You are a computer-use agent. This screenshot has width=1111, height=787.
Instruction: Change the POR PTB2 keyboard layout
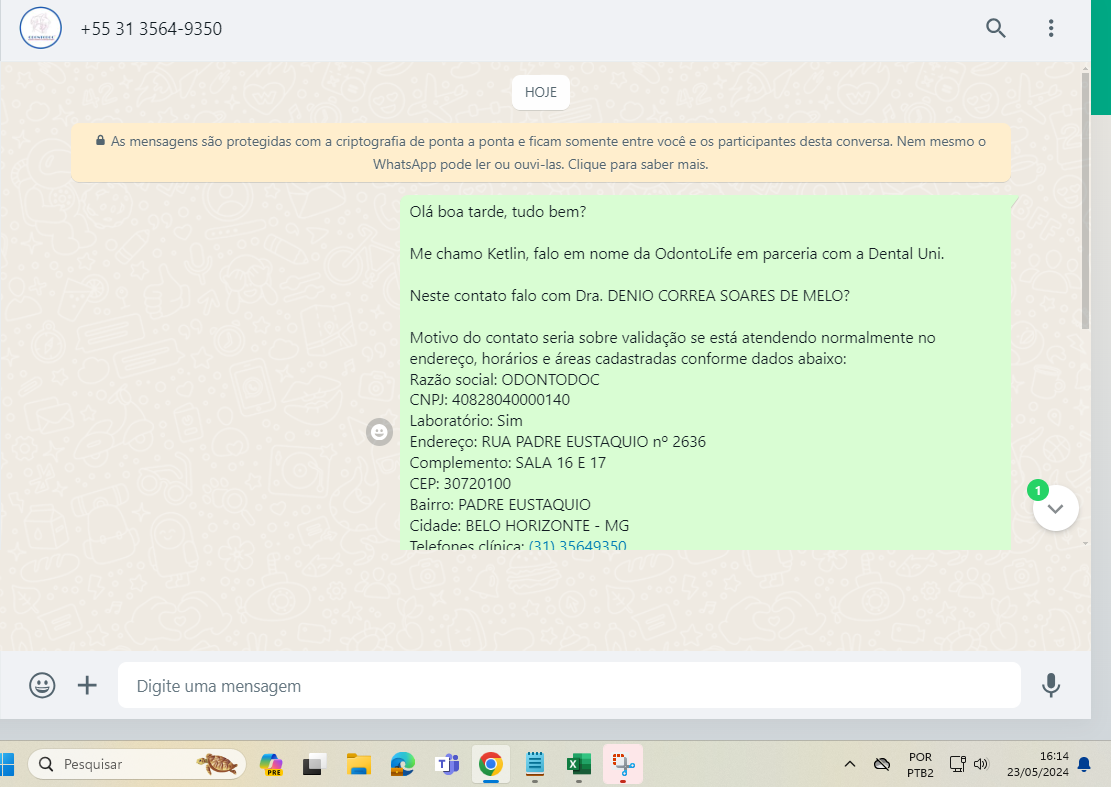(920, 764)
